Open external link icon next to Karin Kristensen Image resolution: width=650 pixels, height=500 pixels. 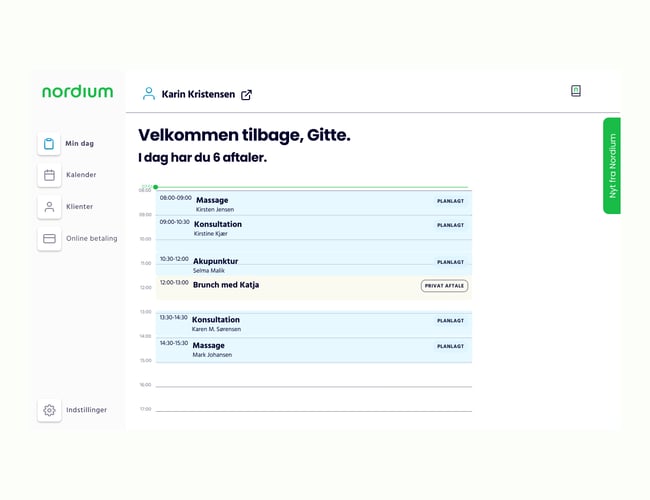point(246,95)
